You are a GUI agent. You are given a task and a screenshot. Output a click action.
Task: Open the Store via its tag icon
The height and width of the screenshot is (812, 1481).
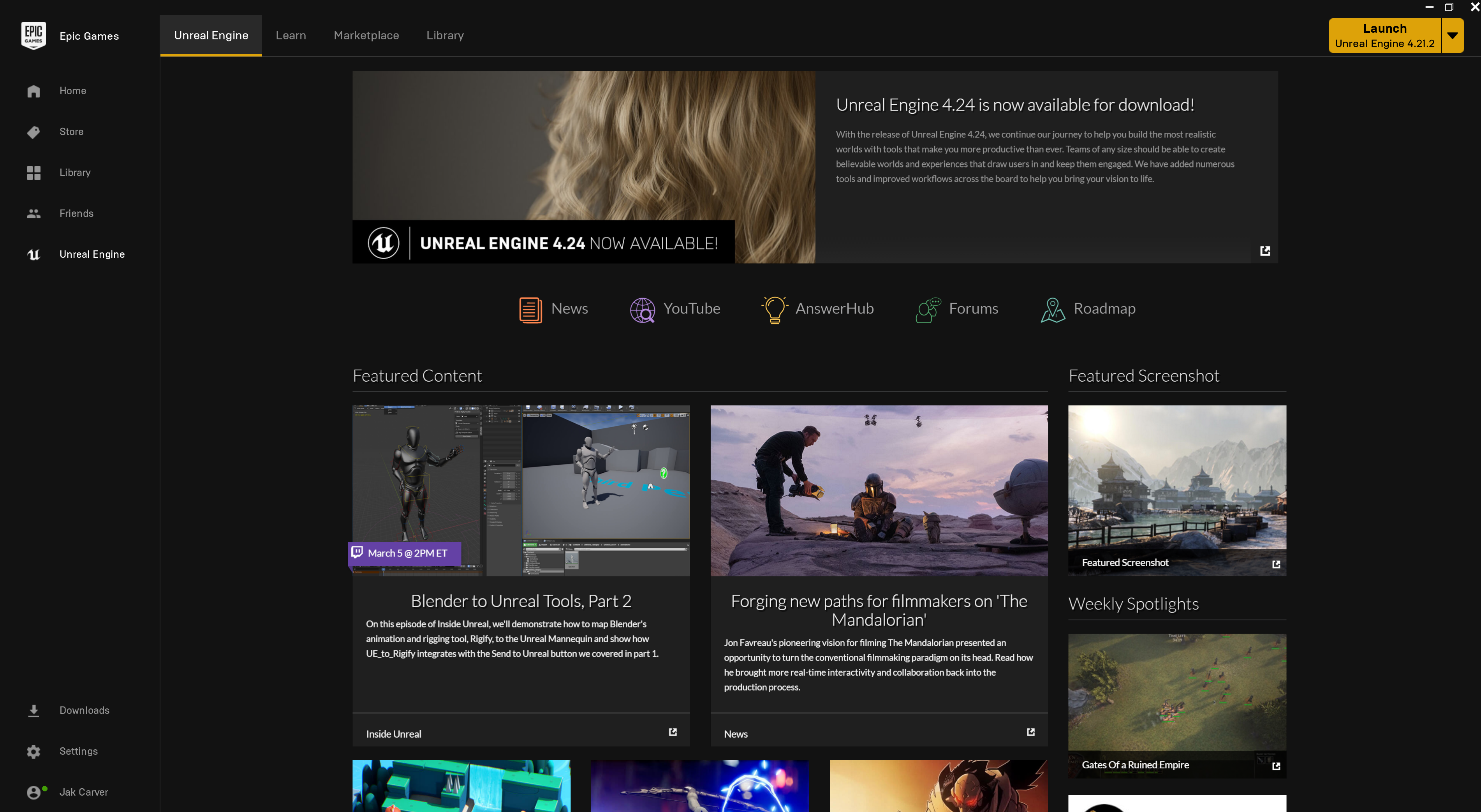tap(33, 132)
